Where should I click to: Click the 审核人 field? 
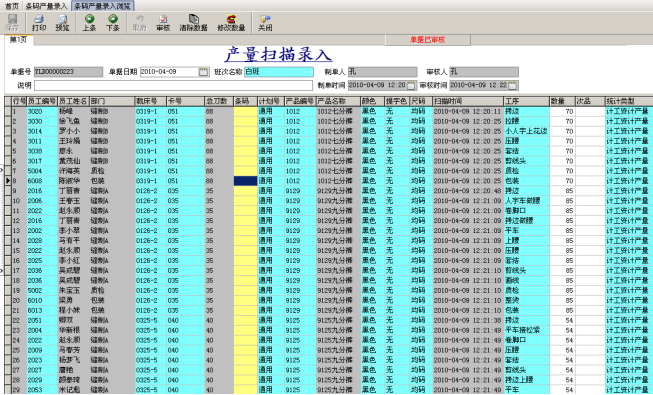click(x=484, y=72)
